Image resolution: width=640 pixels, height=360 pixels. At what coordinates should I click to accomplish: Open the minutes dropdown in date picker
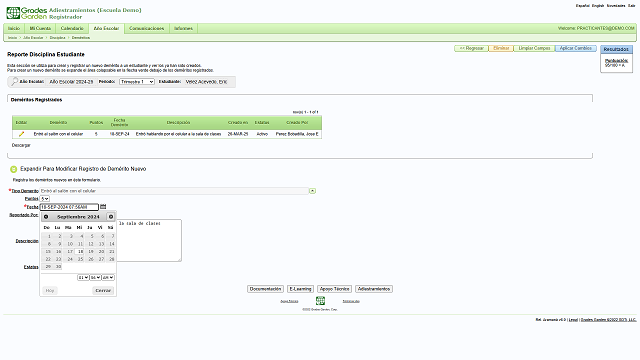coord(95,278)
